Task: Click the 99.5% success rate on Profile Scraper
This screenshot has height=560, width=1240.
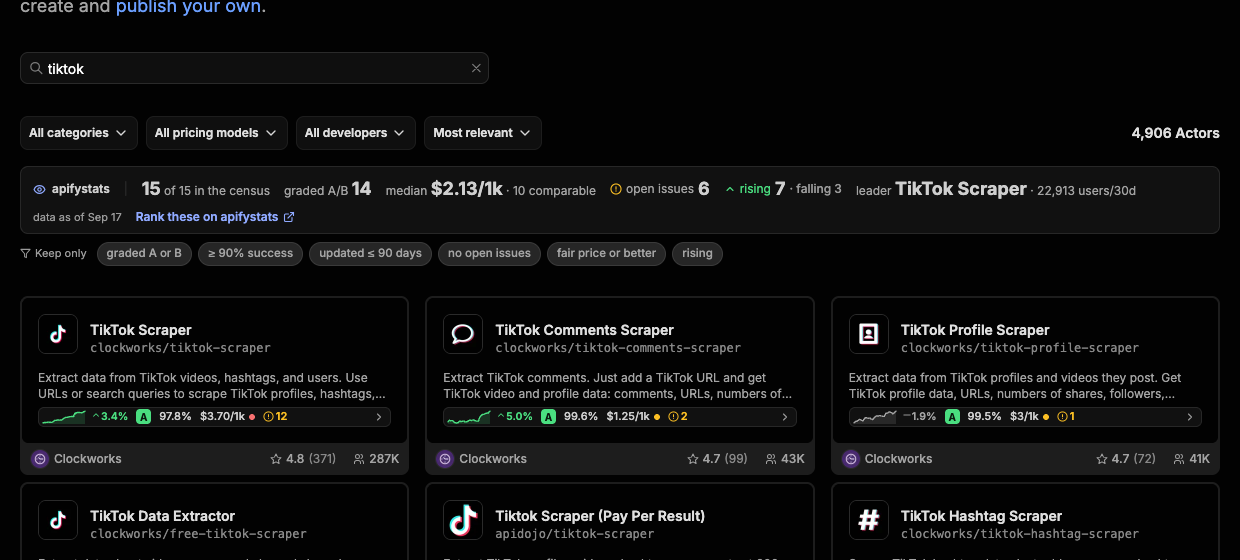Action: (984, 417)
